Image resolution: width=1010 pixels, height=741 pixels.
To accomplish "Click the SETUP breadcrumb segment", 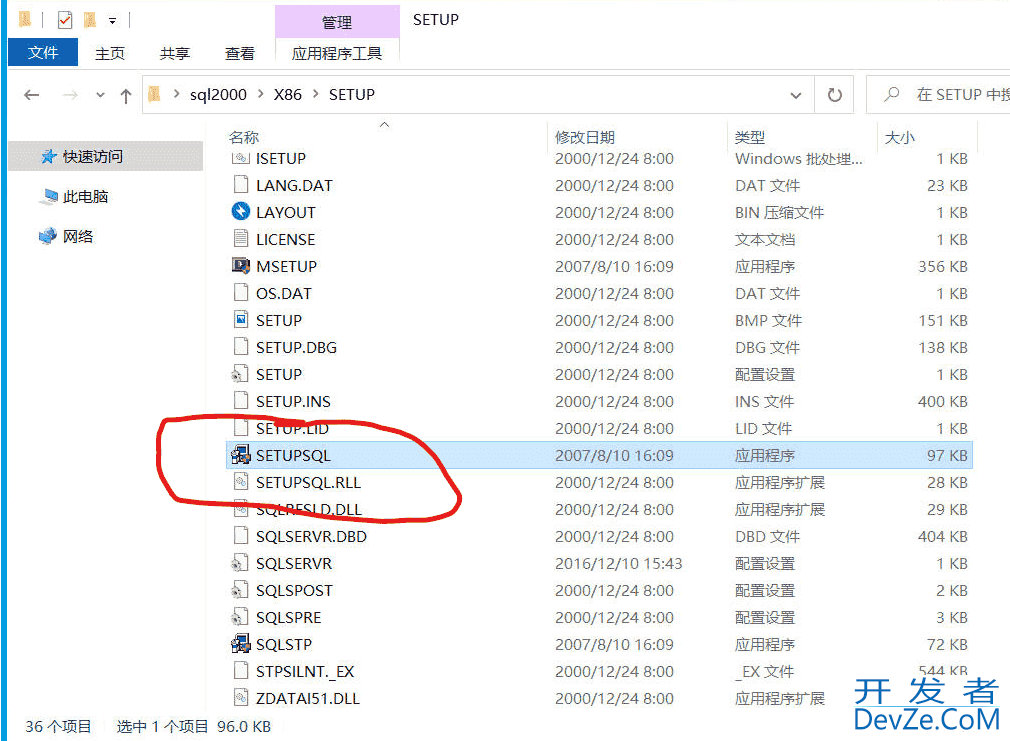I will [x=352, y=95].
